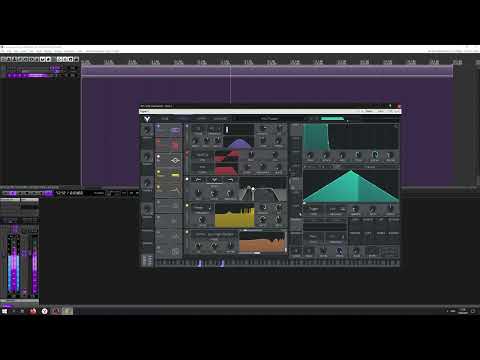480x360 pixels.
Task: Open the preset name selector in Vital
Action: [x=269, y=119]
